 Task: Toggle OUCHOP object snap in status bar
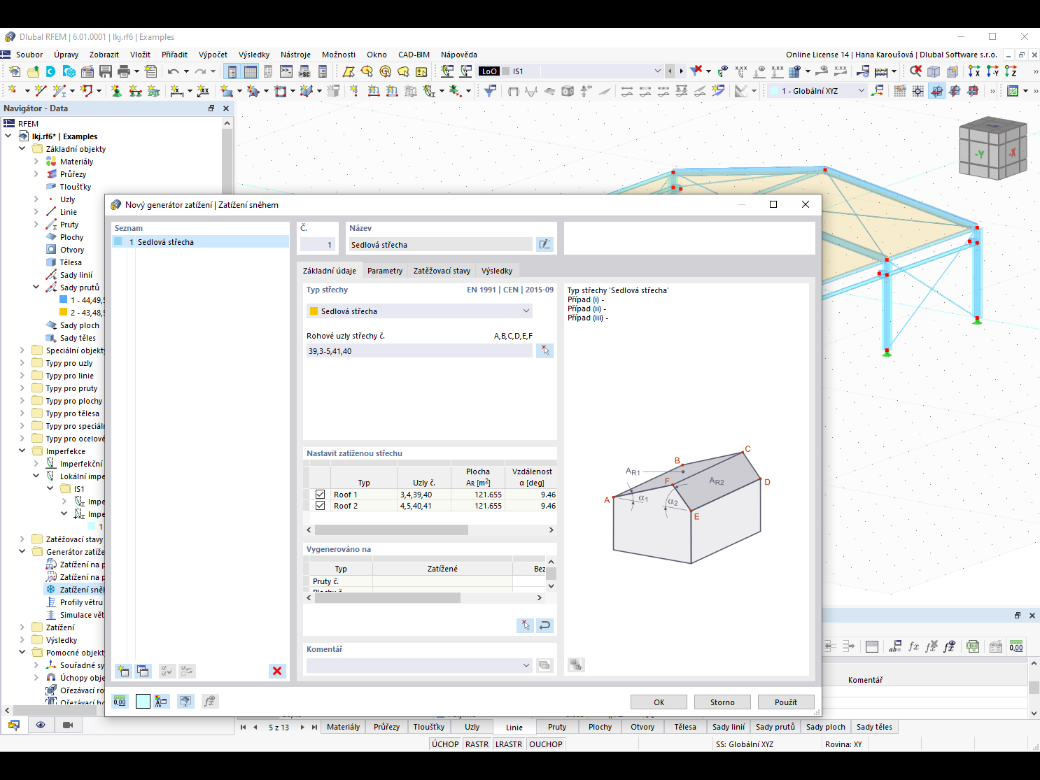click(546, 744)
